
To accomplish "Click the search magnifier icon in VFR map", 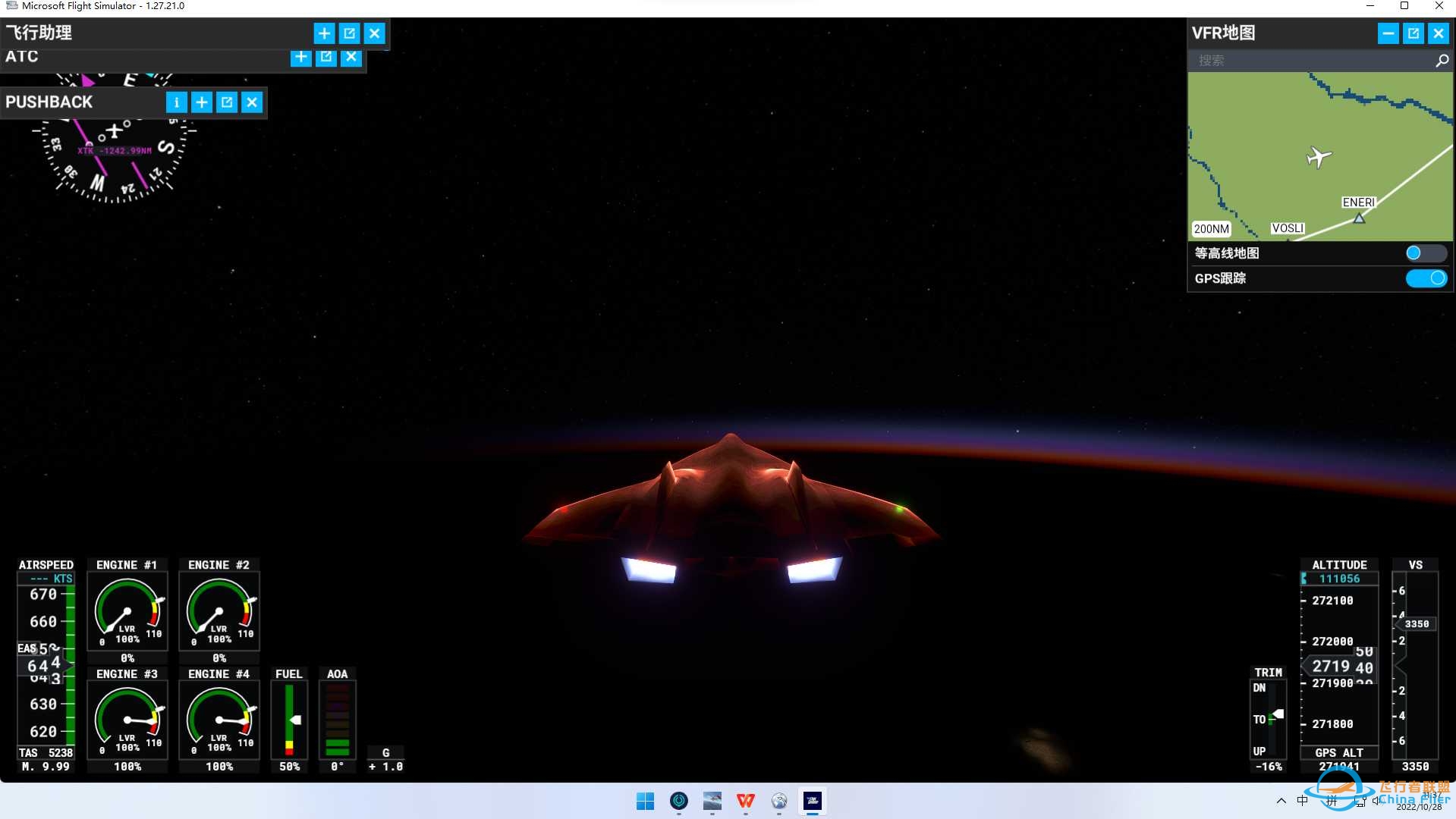I will [x=1442, y=61].
